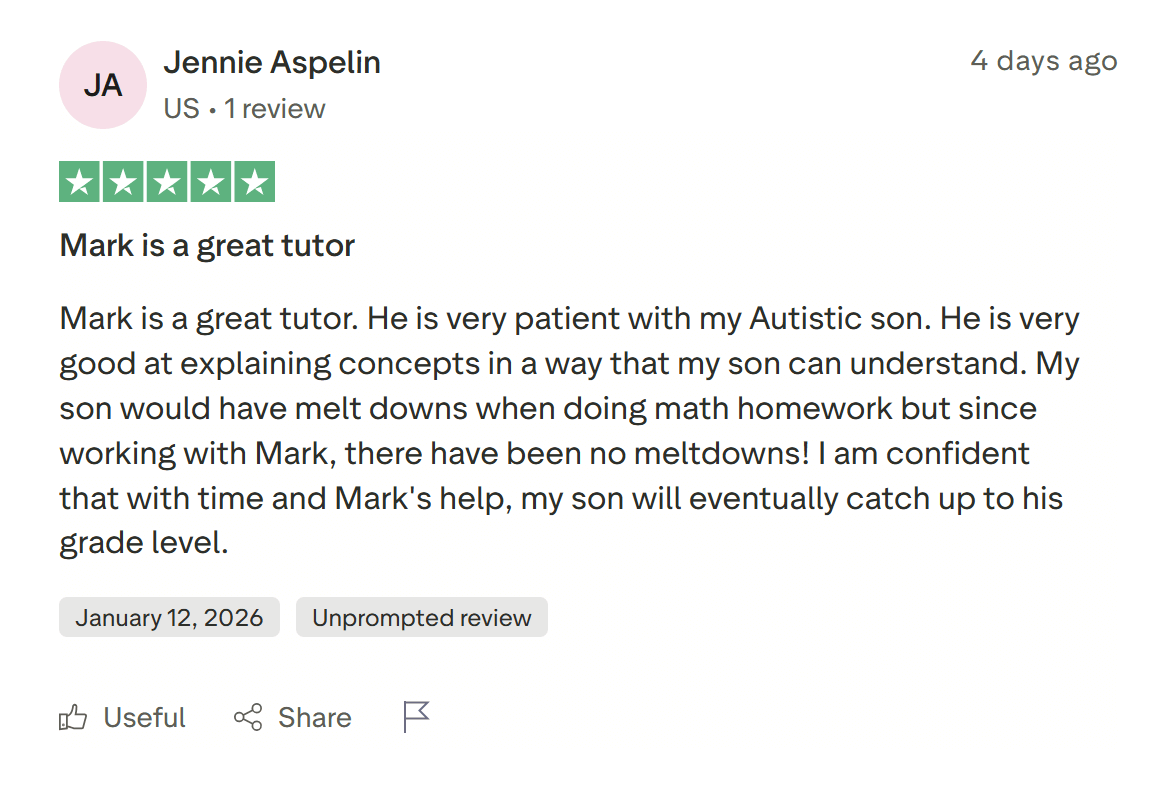This screenshot has width=1173, height=788.
Task: Select the fourth star in the rating
Action: (x=210, y=181)
